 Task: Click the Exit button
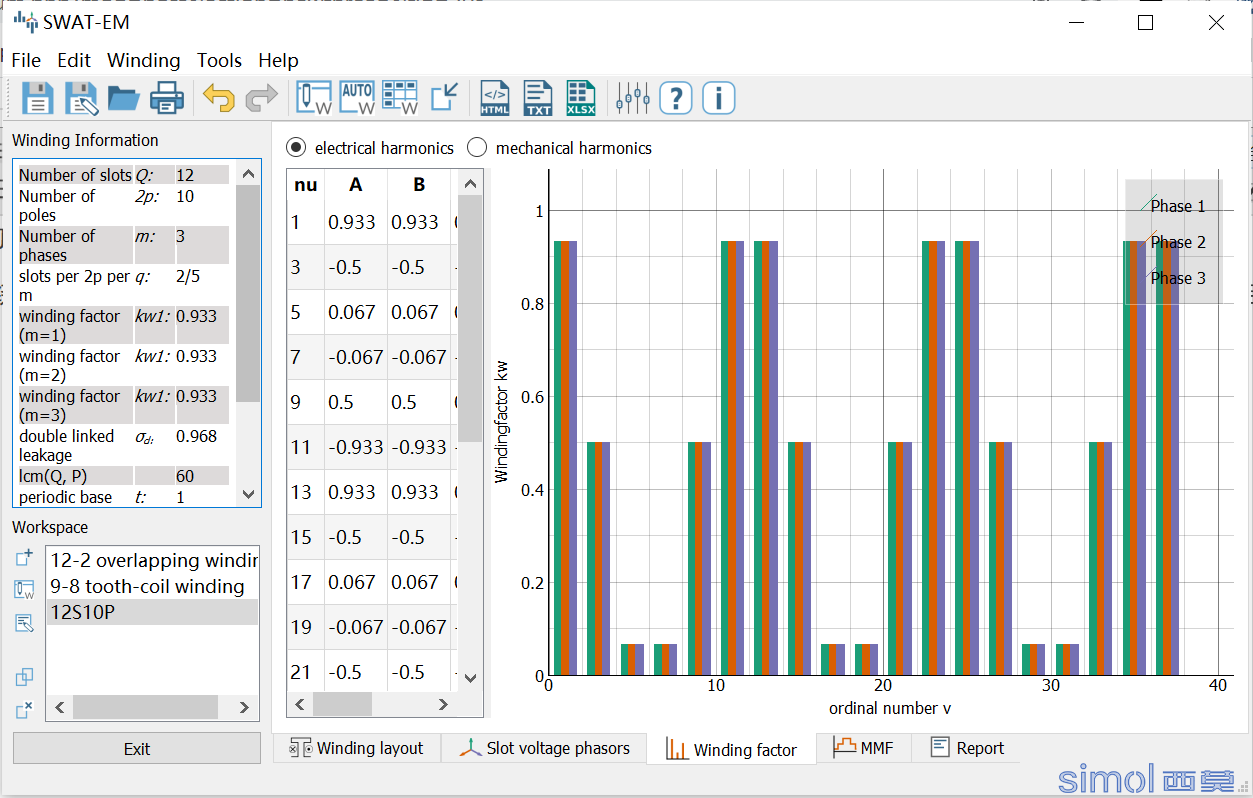click(137, 748)
